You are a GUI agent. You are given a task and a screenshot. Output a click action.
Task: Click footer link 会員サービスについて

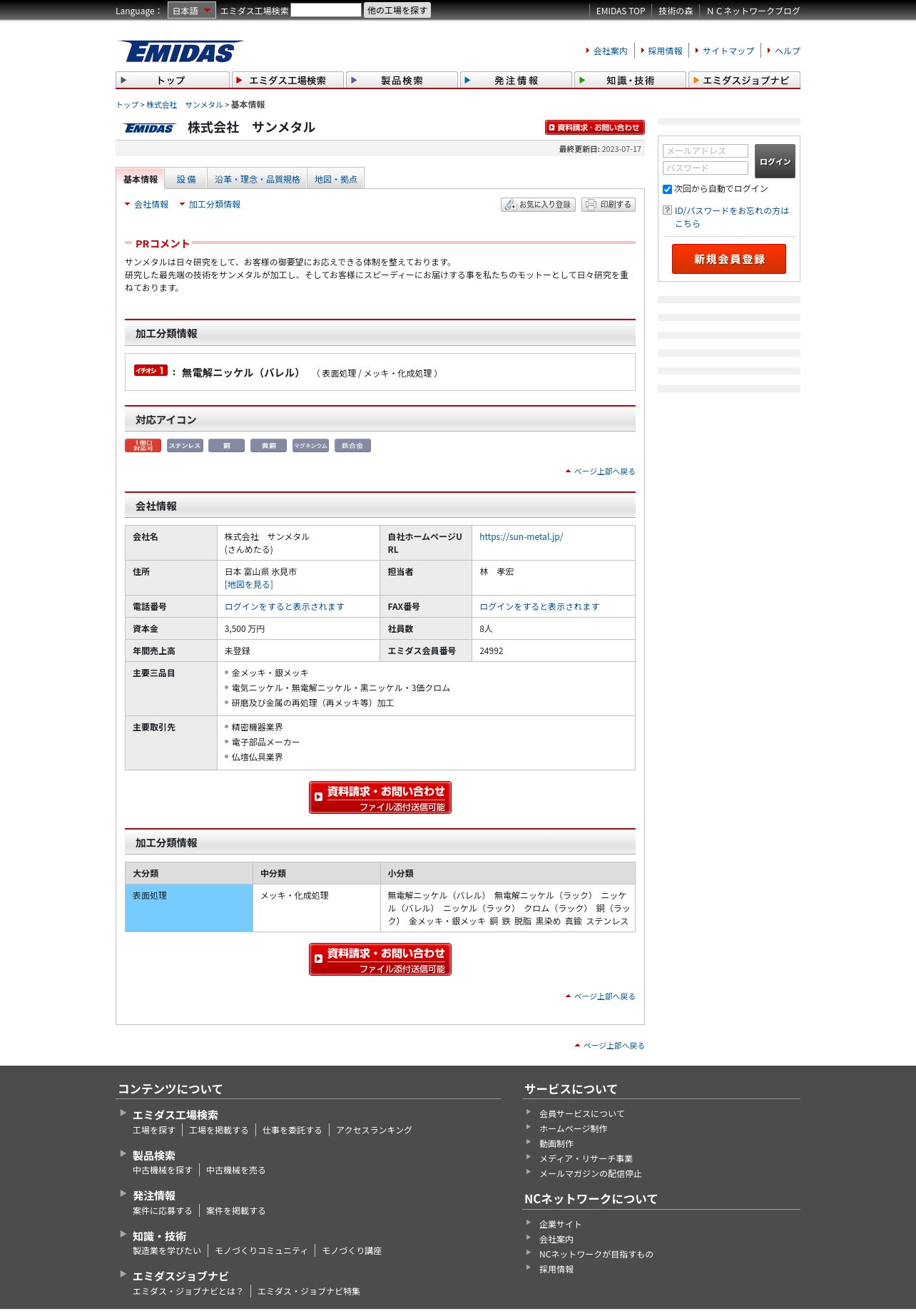[x=581, y=1114]
